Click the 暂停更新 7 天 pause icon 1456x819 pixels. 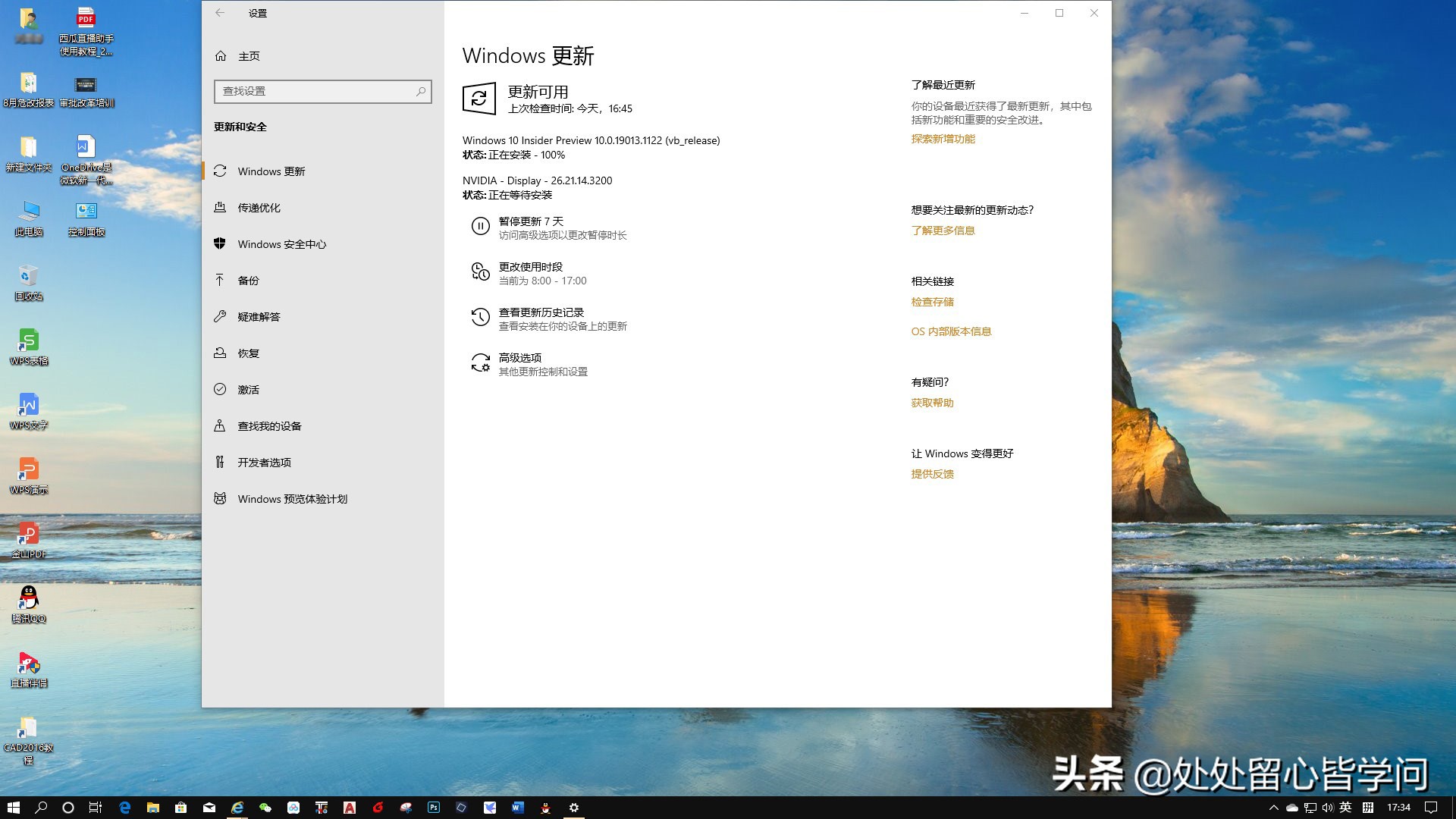pyautogui.click(x=481, y=225)
